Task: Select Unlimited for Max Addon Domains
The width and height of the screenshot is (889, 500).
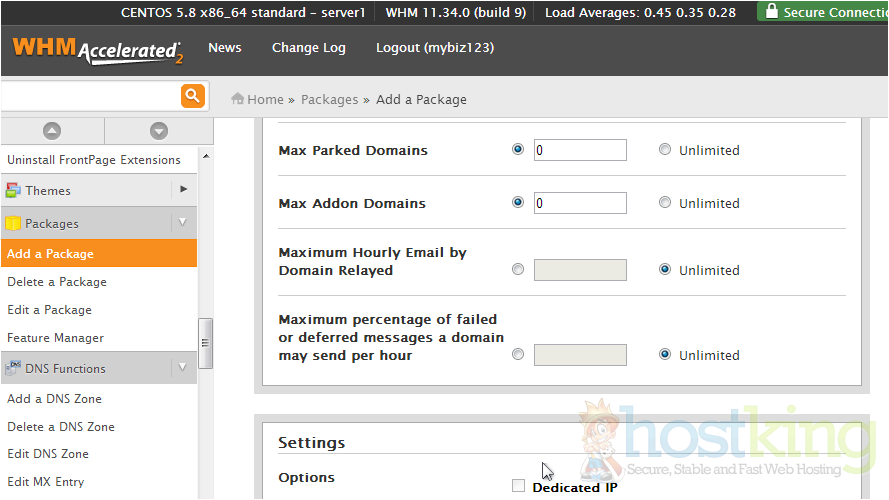Action: tap(665, 203)
